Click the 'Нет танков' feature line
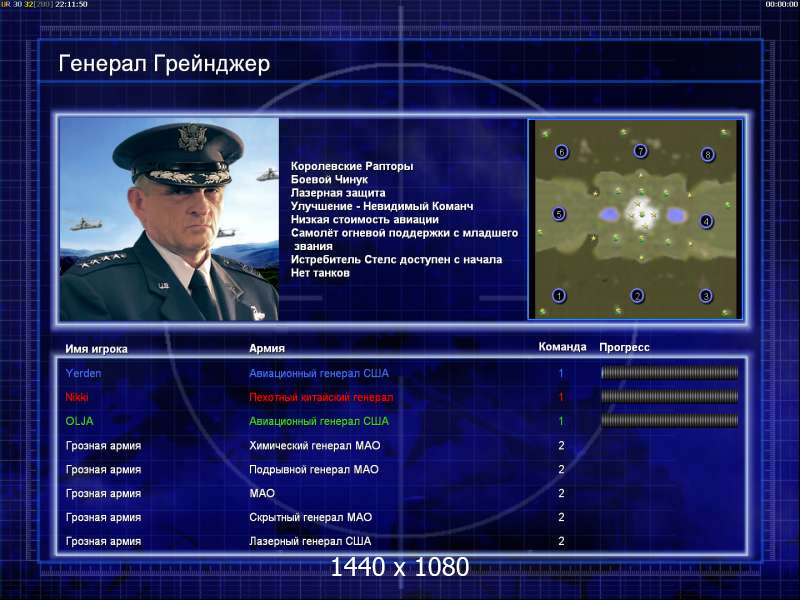Viewport: 800px width, 600px height. click(x=320, y=273)
